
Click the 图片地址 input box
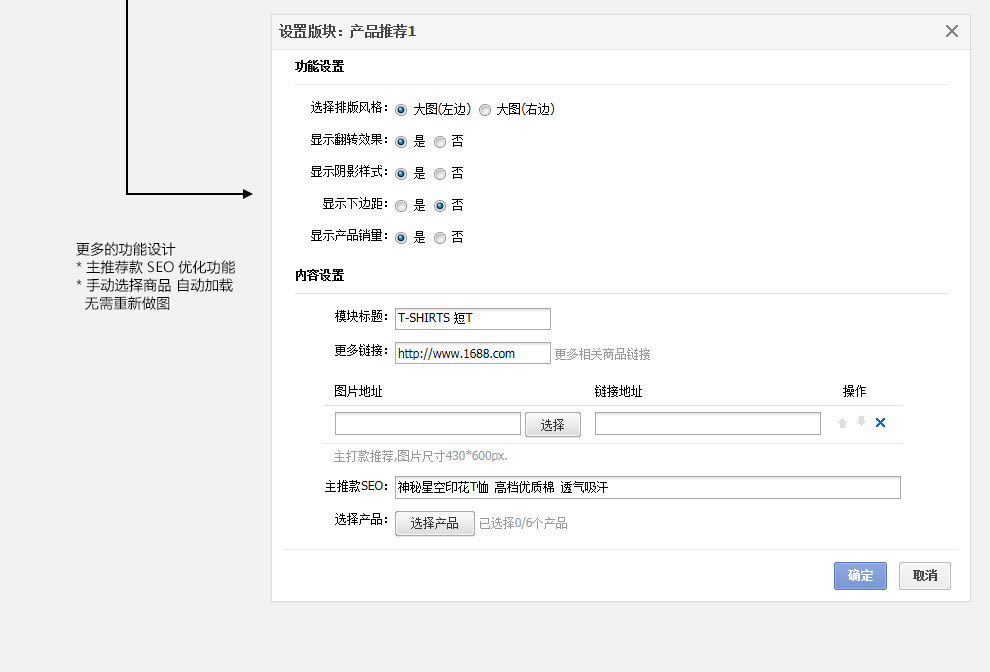point(428,424)
